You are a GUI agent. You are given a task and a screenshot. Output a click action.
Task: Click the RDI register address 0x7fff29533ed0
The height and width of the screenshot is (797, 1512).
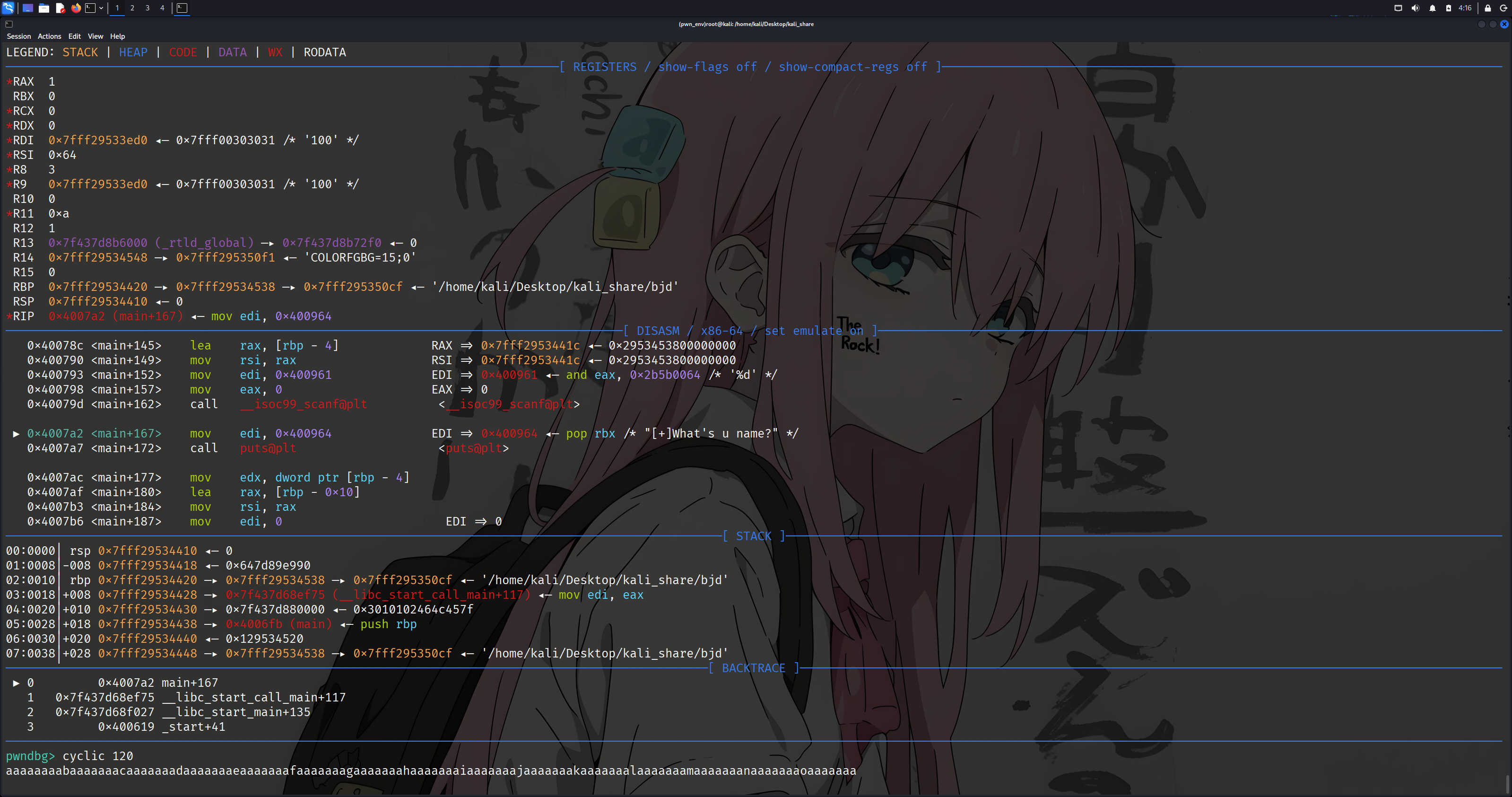pyautogui.click(x=98, y=140)
